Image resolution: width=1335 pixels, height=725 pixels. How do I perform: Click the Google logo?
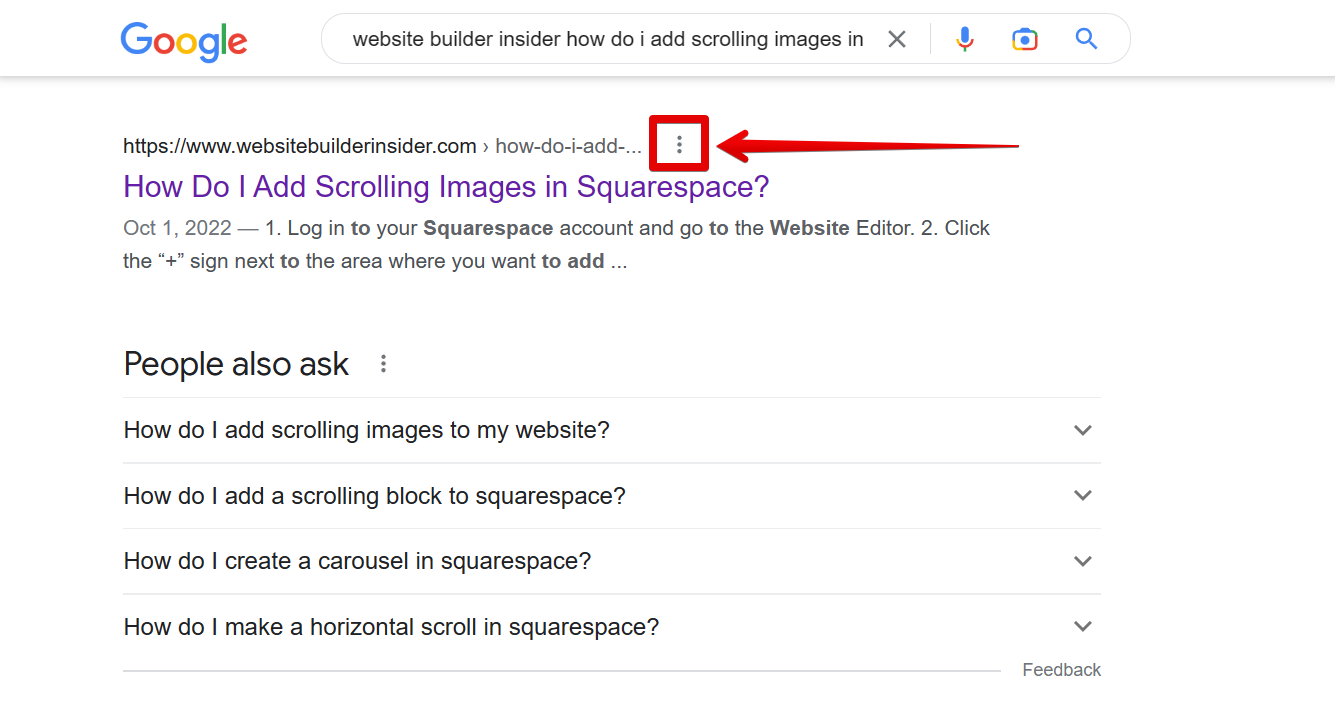[184, 41]
